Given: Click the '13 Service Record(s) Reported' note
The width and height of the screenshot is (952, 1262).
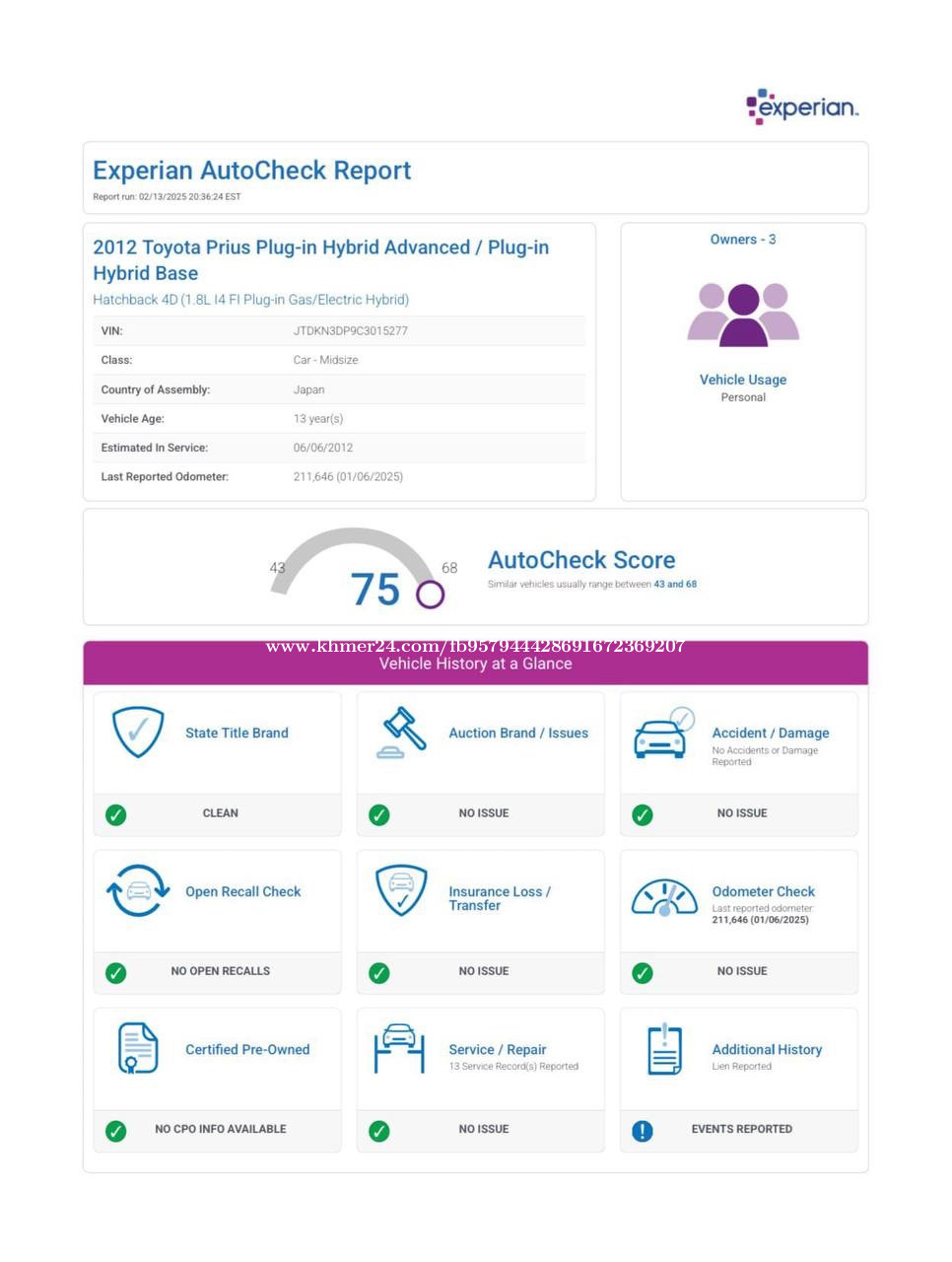Looking at the screenshot, I should (x=513, y=1067).
